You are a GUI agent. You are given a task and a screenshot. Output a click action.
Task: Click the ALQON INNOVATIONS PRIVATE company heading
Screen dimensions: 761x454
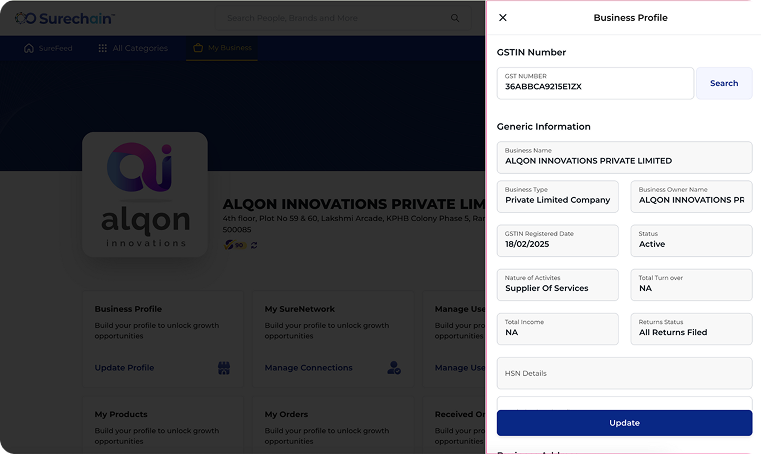coord(353,204)
